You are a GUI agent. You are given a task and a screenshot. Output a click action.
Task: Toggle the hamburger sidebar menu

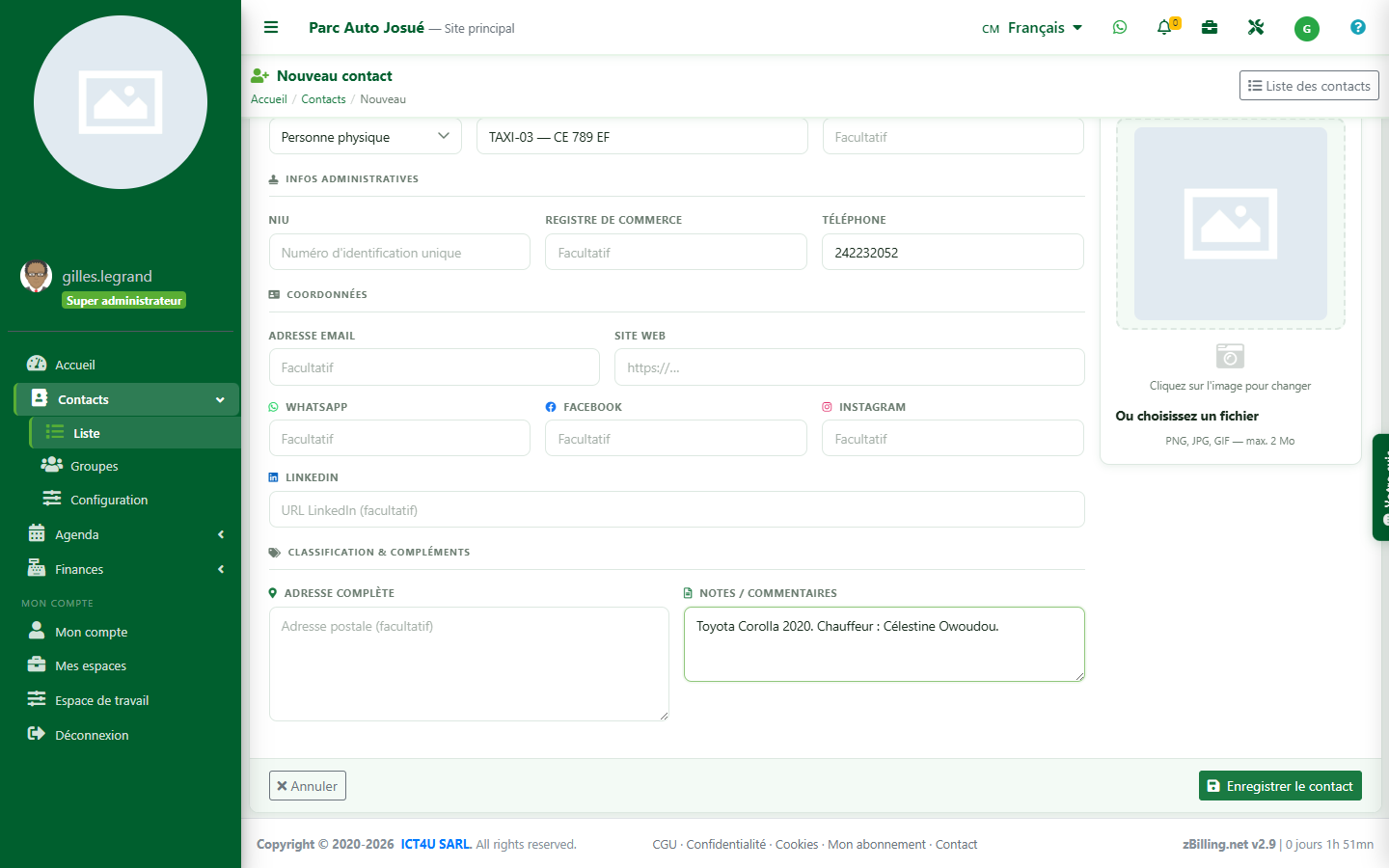(x=271, y=28)
